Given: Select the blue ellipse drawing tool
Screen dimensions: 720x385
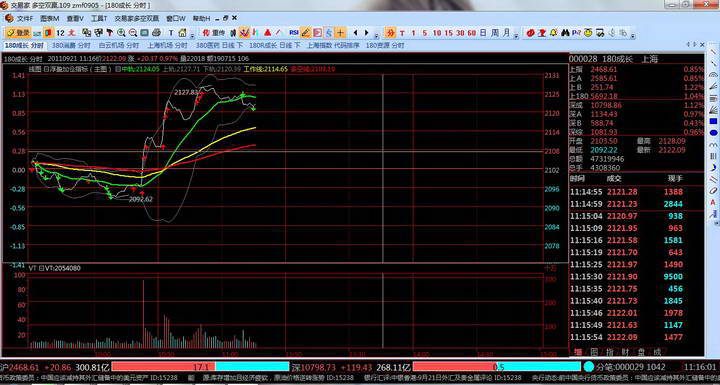Looking at the screenshot, I should pos(713,133).
